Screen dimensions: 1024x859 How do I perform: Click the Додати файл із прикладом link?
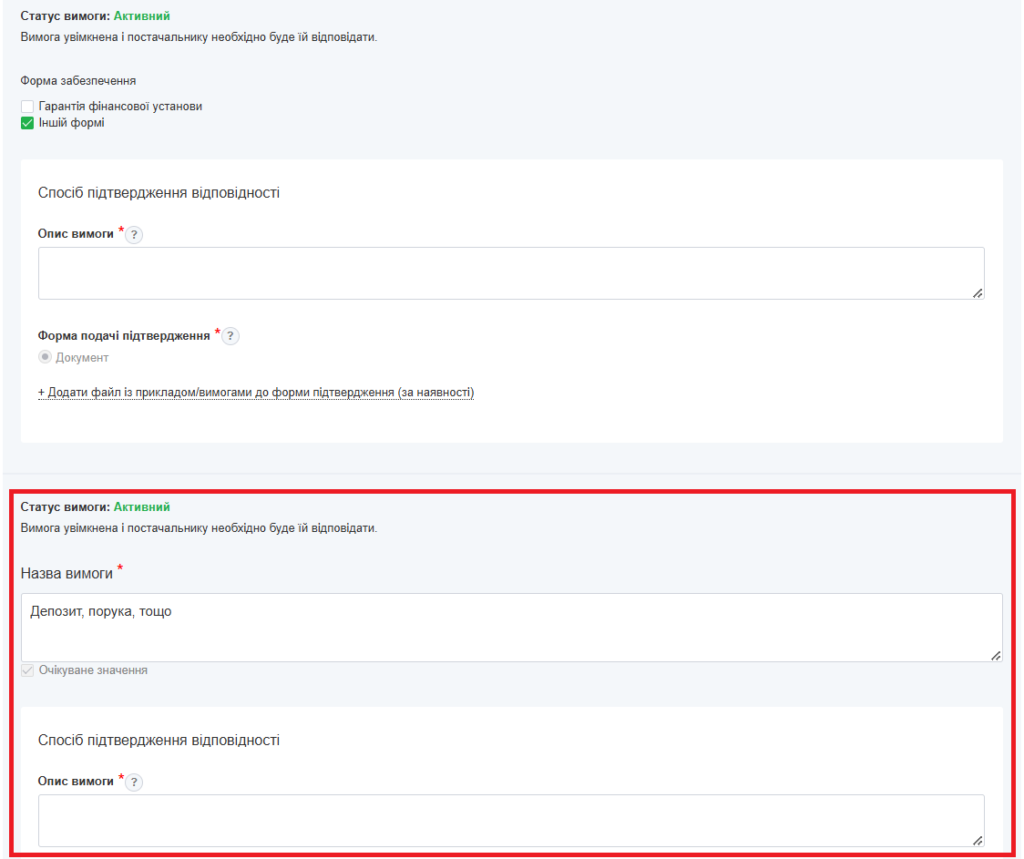pyautogui.click(x=256, y=393)
